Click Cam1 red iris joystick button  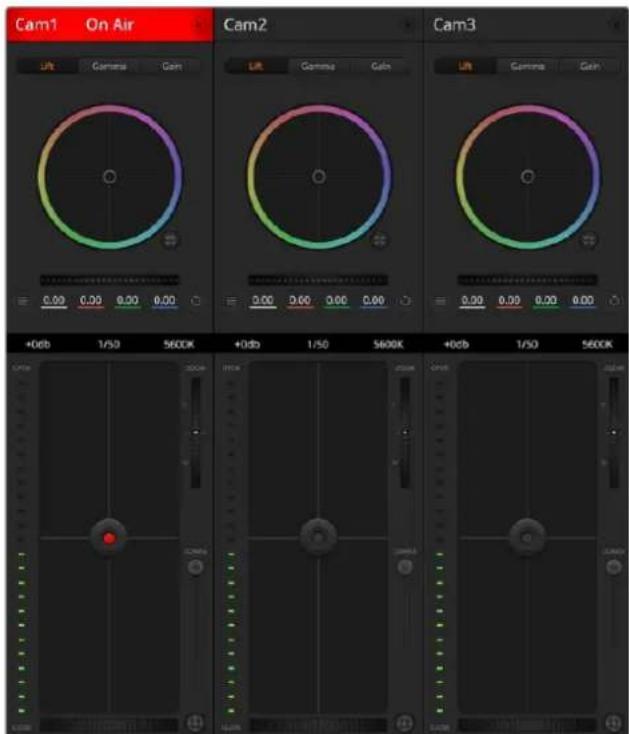109,538
